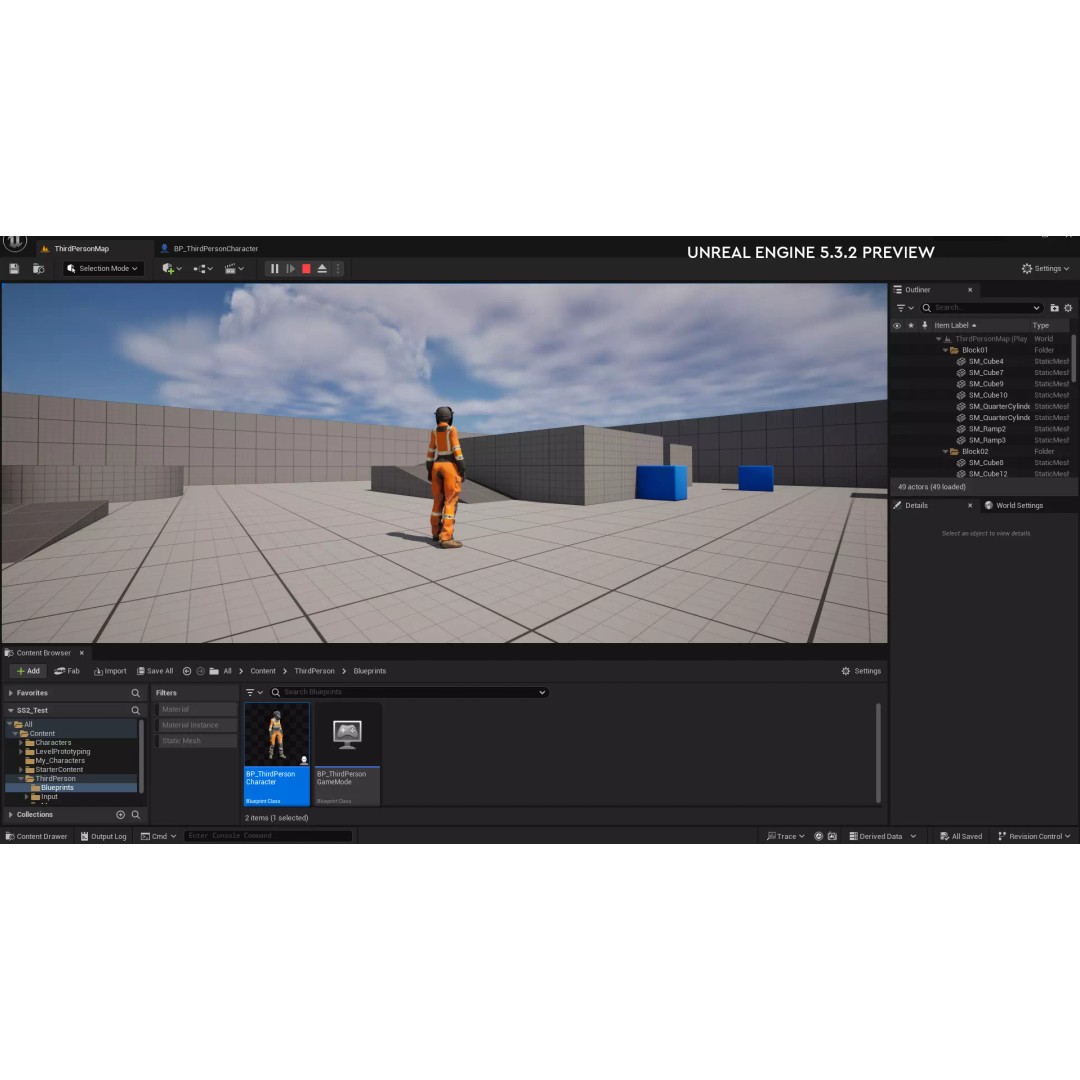Toggle the Material Instance filter
Image resolution: width=1080 pixels, height=1080 pixels.
(x=196, y=725)
